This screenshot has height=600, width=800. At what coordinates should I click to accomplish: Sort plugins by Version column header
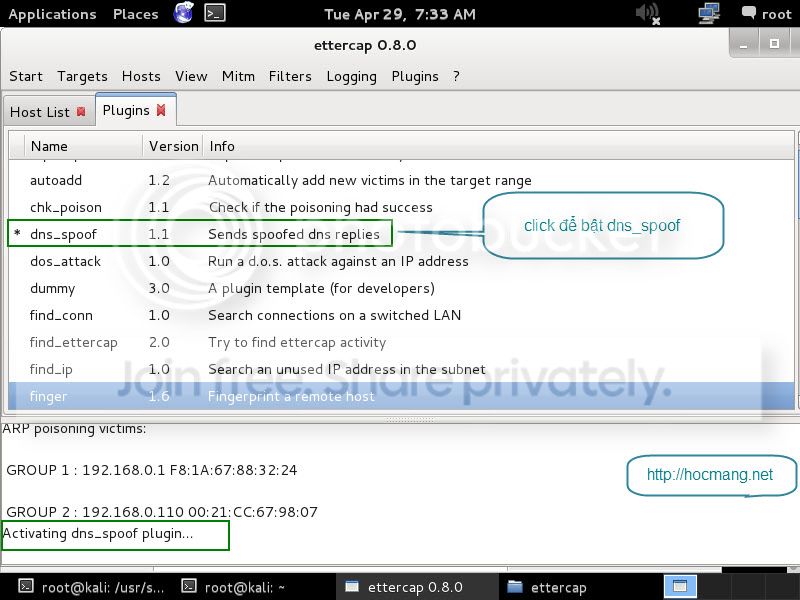pos(173,146)
